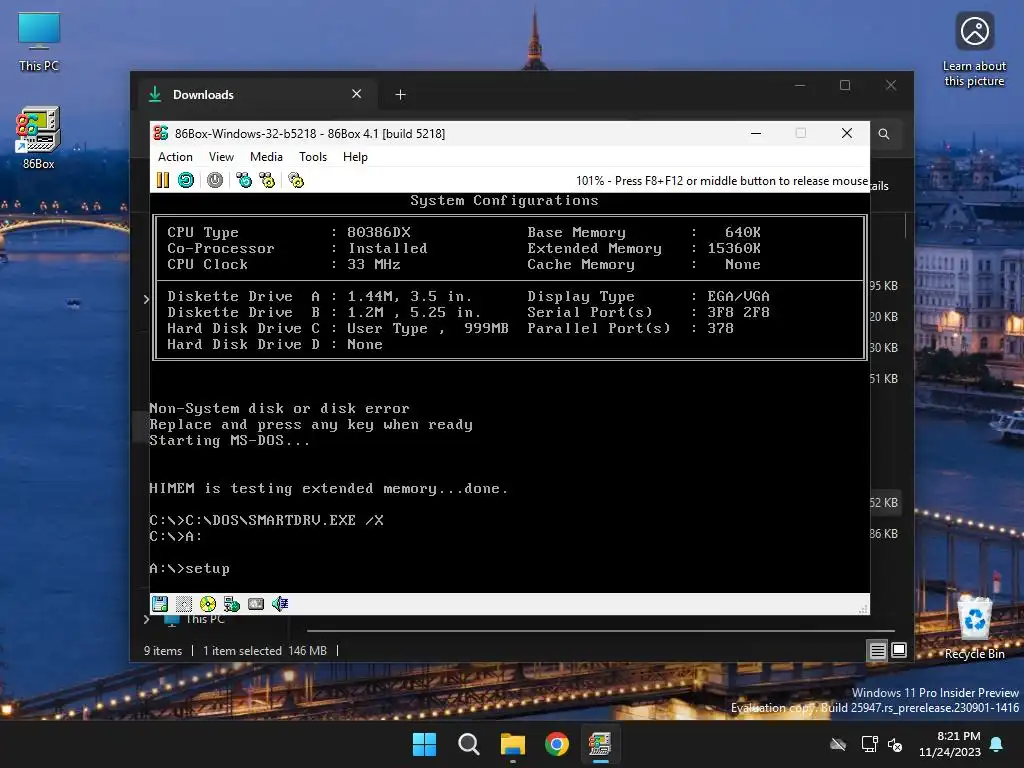Click the 86Box window title icon
The width and height of the screenshot is (1024, 768).
pyautogui.click(x=161, y=133)
